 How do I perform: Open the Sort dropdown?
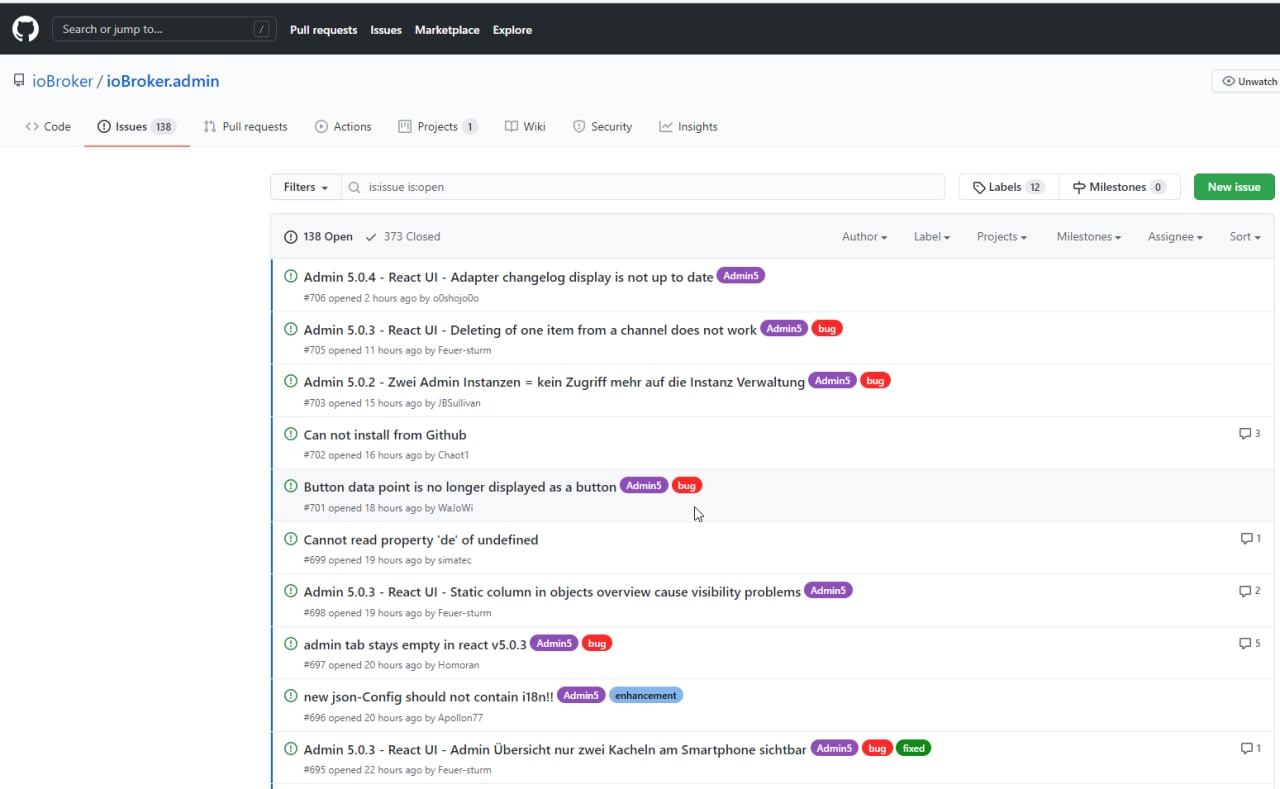point(1245,237)
